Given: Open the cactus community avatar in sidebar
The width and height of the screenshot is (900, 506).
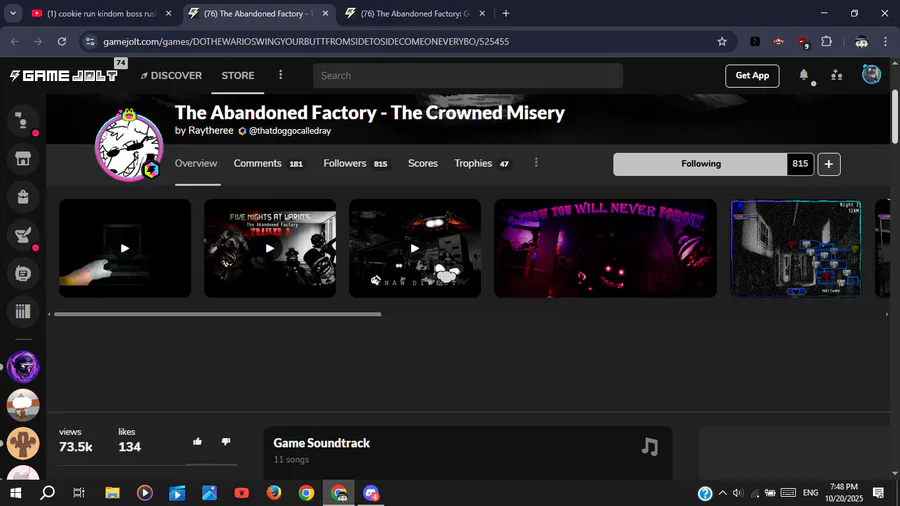Looking at the screenshot, I should point(23,443).
